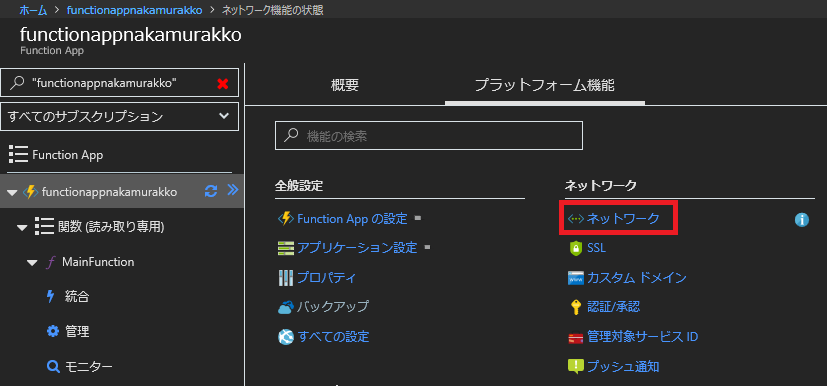Click the list icon beside 関数 (読み取り専用)
Viewport: 827px width, 386px height.
(x=45, y=227)
